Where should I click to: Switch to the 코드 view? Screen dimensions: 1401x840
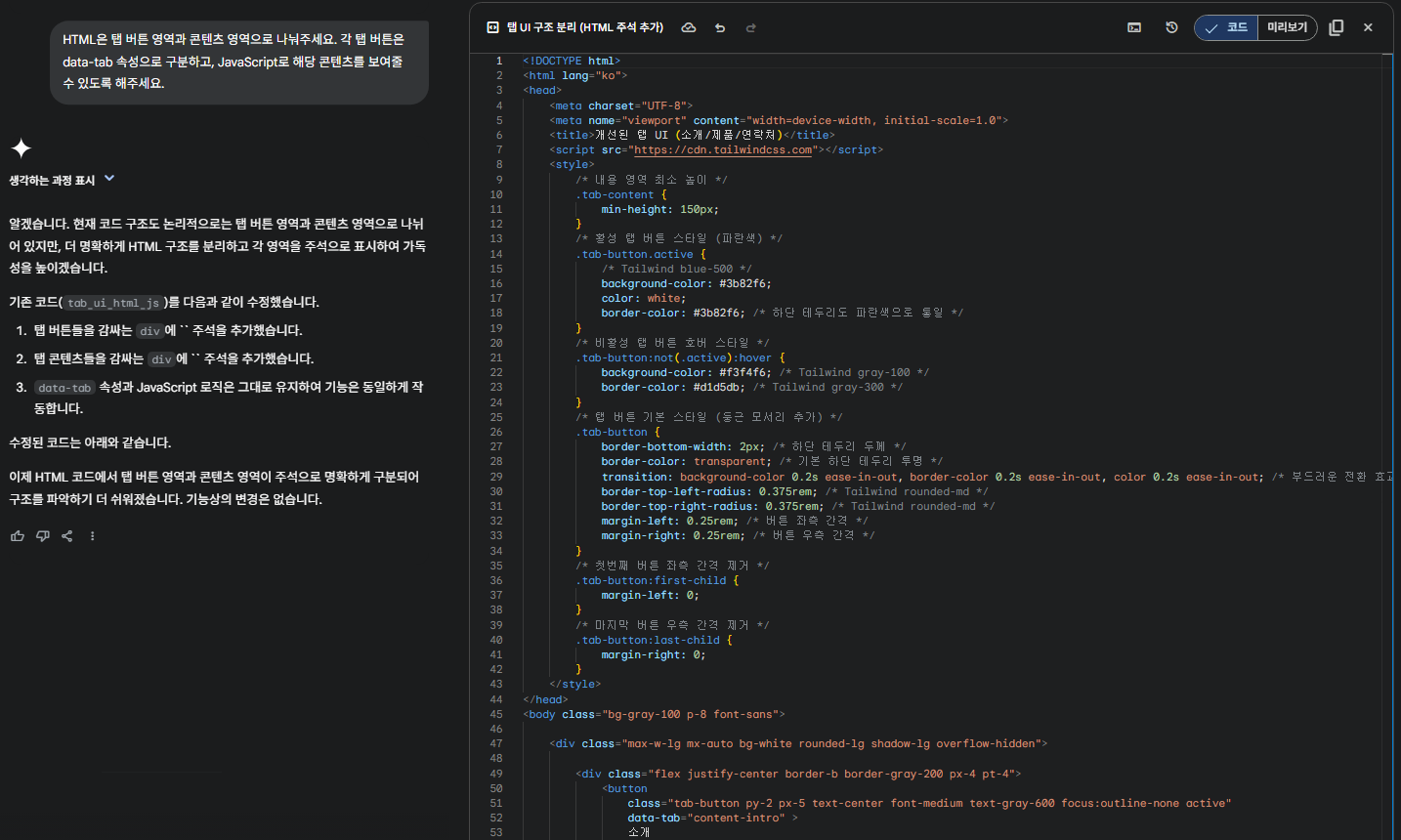(x=1226, y=27)
